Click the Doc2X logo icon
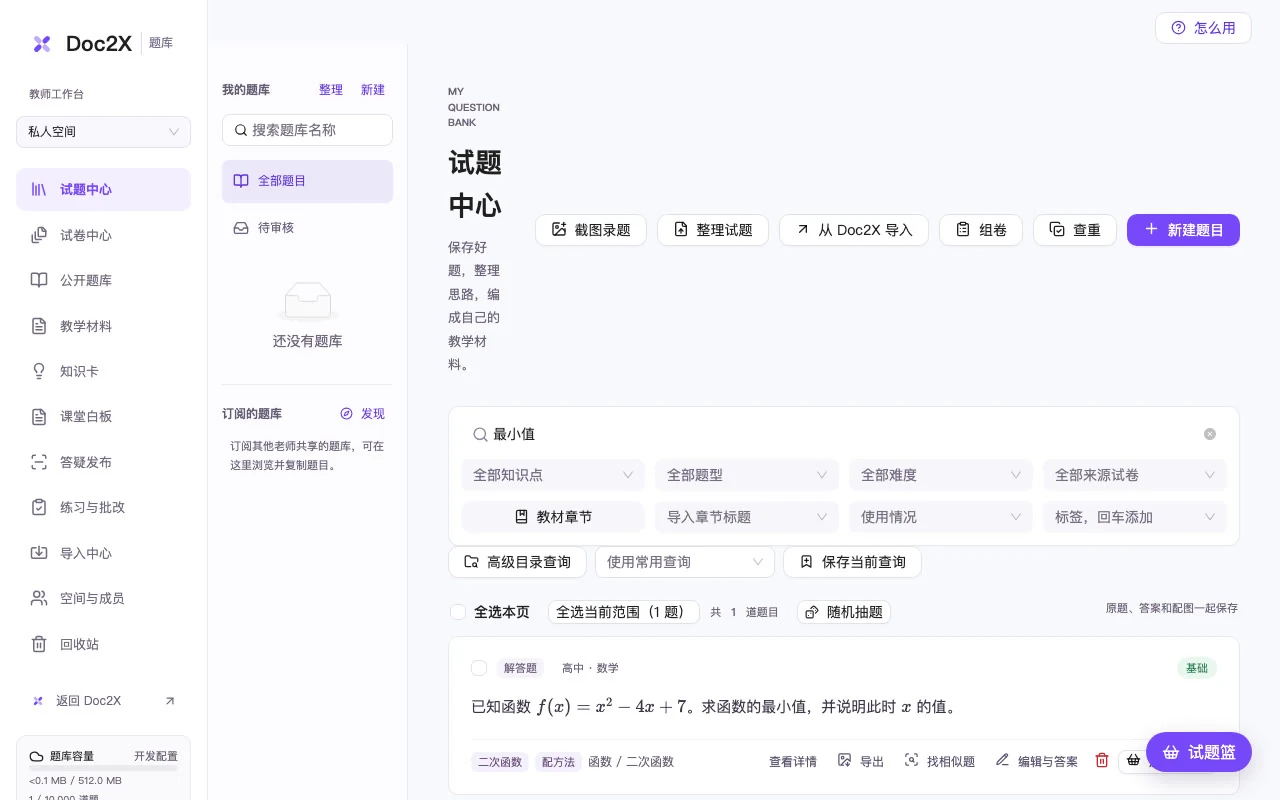This screenshot has height=800, width=1280. (42, 43)
